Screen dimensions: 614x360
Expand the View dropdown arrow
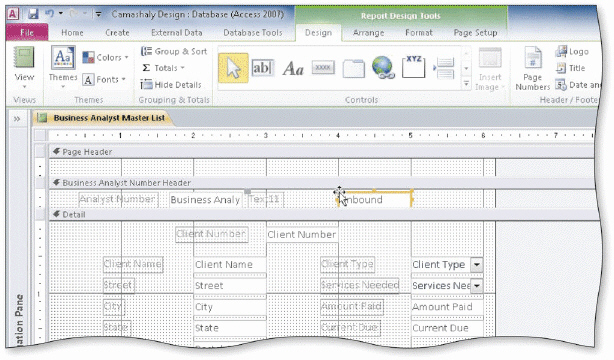[24, 87]
